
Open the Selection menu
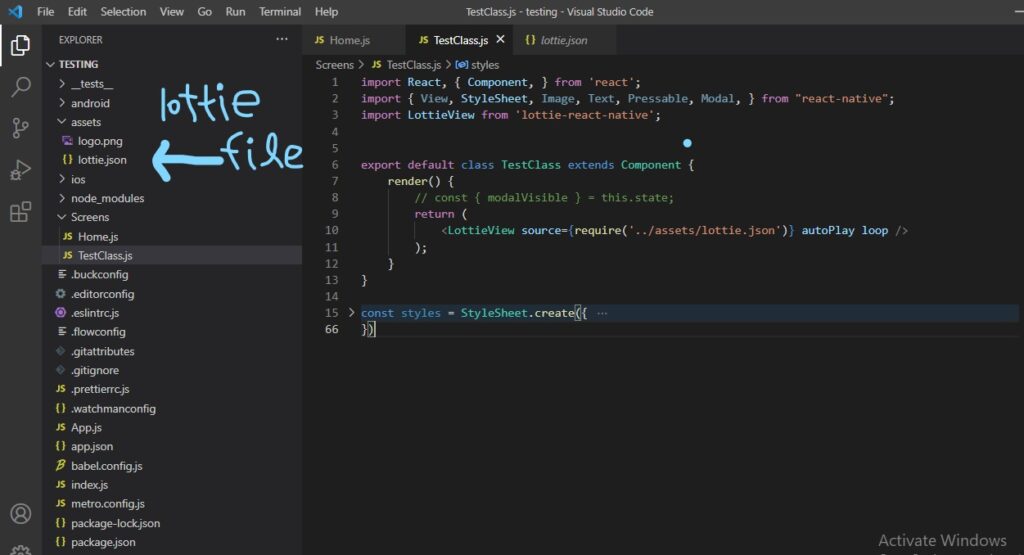(x=123, y=12)
